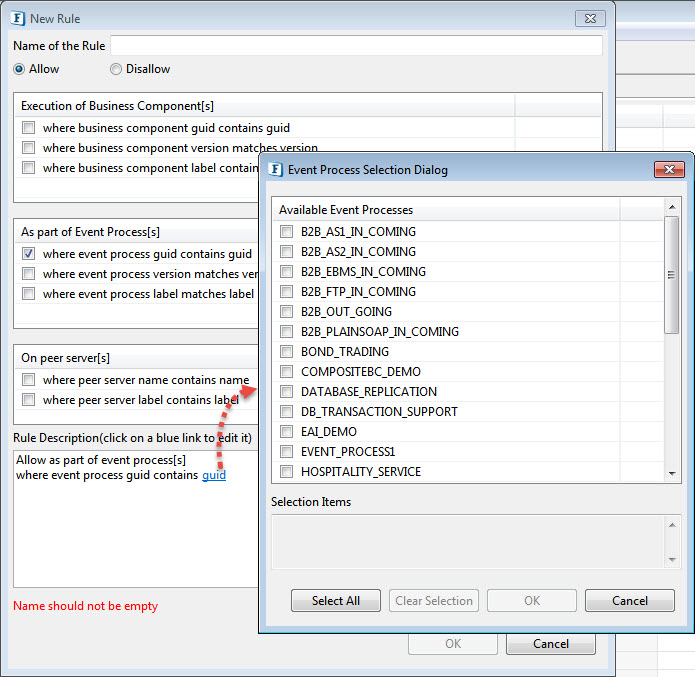This screenshot has height=677, width=695.
Task: Click Cancel in Event Process Selection Dialog
Action: (x=630, y=601)
